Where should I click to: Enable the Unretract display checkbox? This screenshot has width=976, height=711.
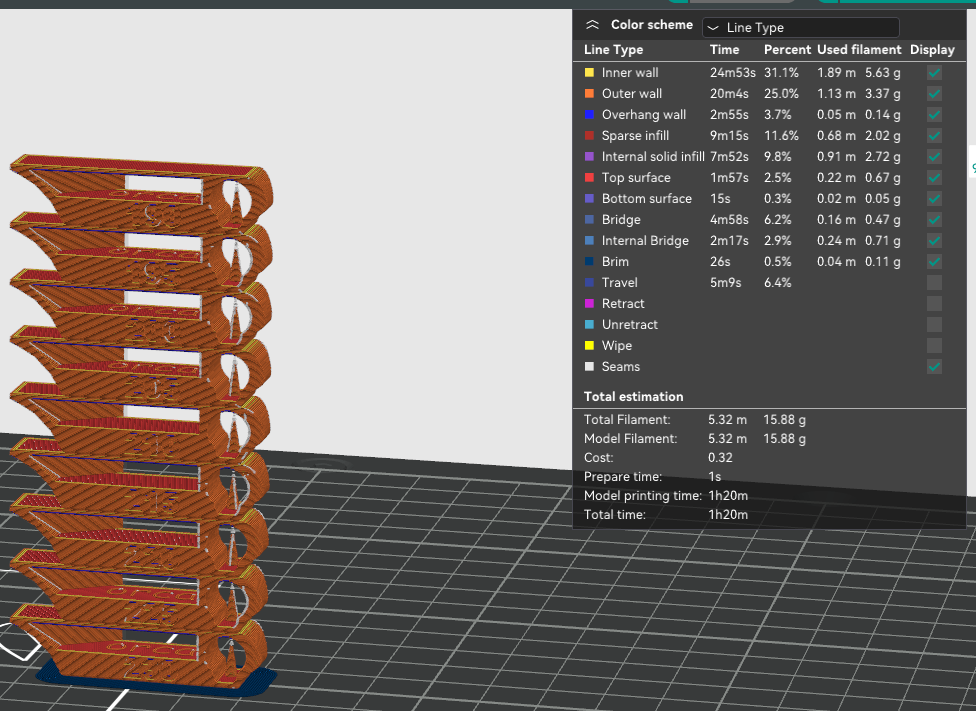click(x=934, y=325)
